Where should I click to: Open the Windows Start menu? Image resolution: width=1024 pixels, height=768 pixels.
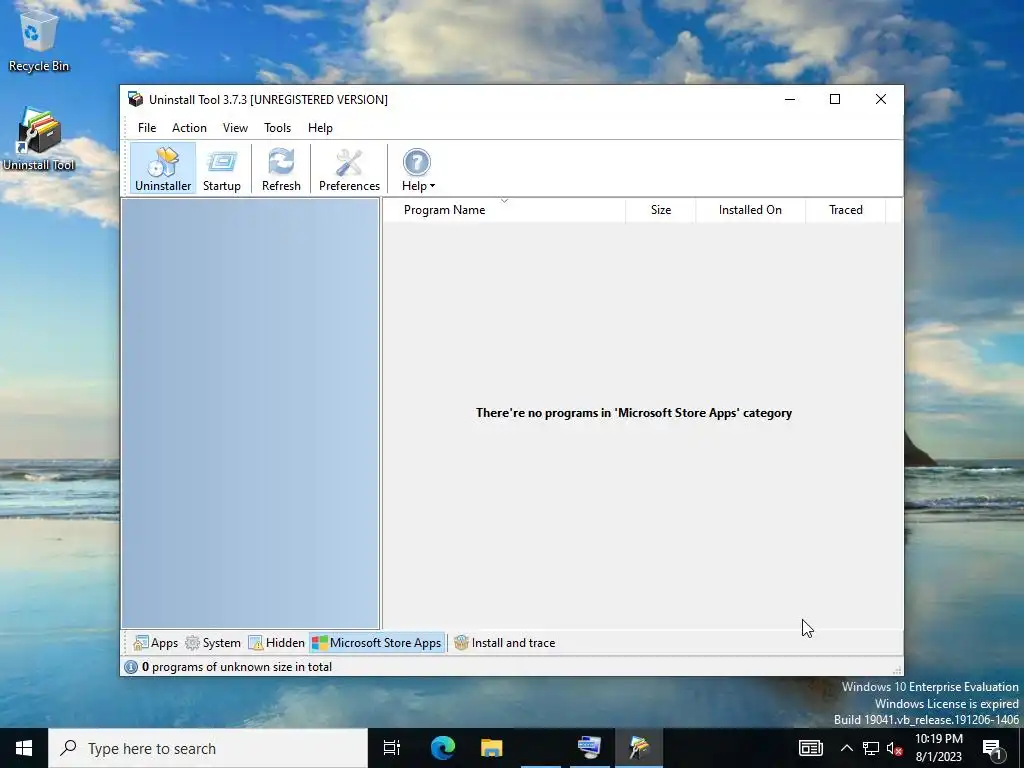point(24,748)
